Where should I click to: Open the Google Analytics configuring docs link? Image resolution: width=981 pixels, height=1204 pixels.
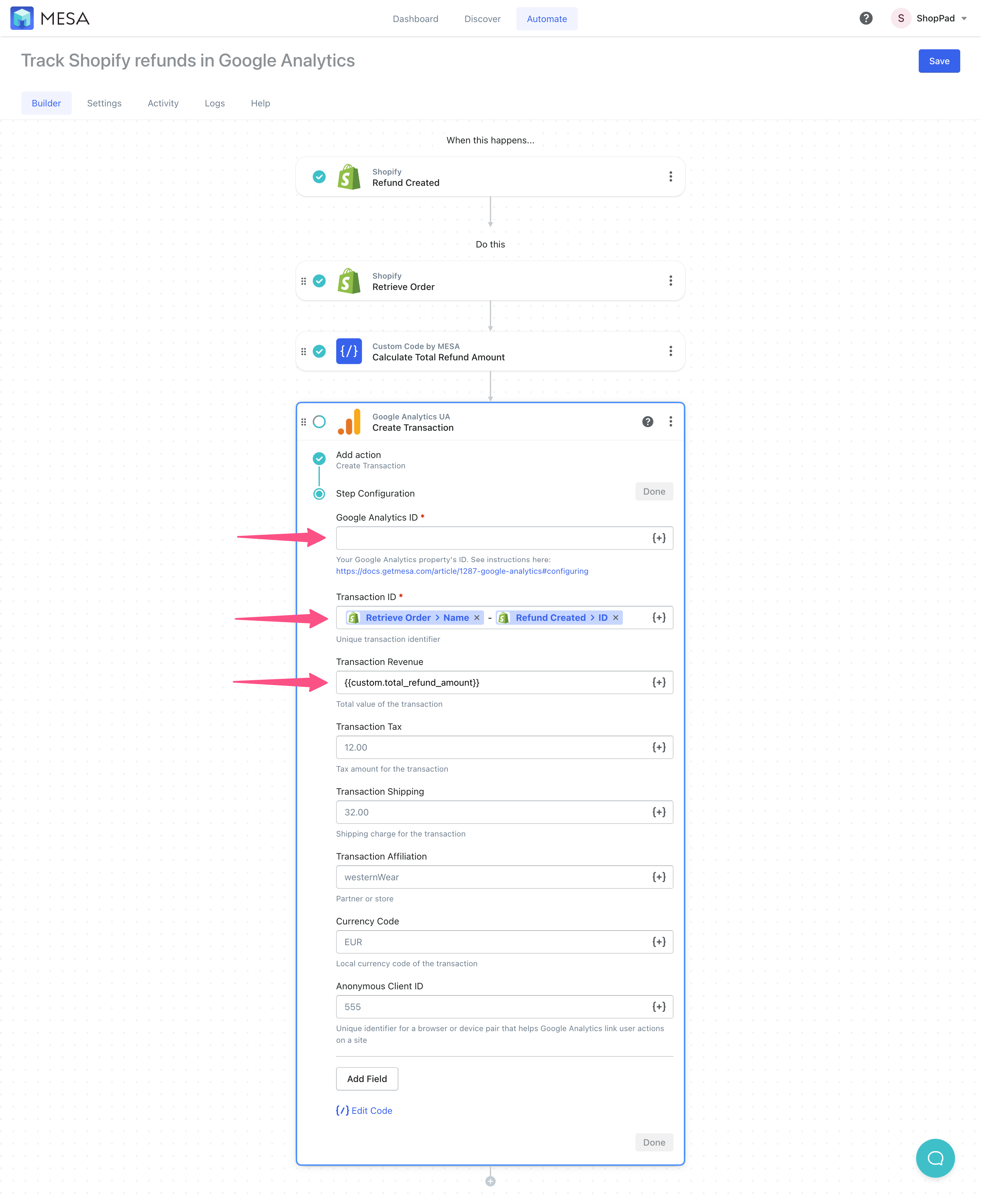pyautogui.click(x=462, y=571)
